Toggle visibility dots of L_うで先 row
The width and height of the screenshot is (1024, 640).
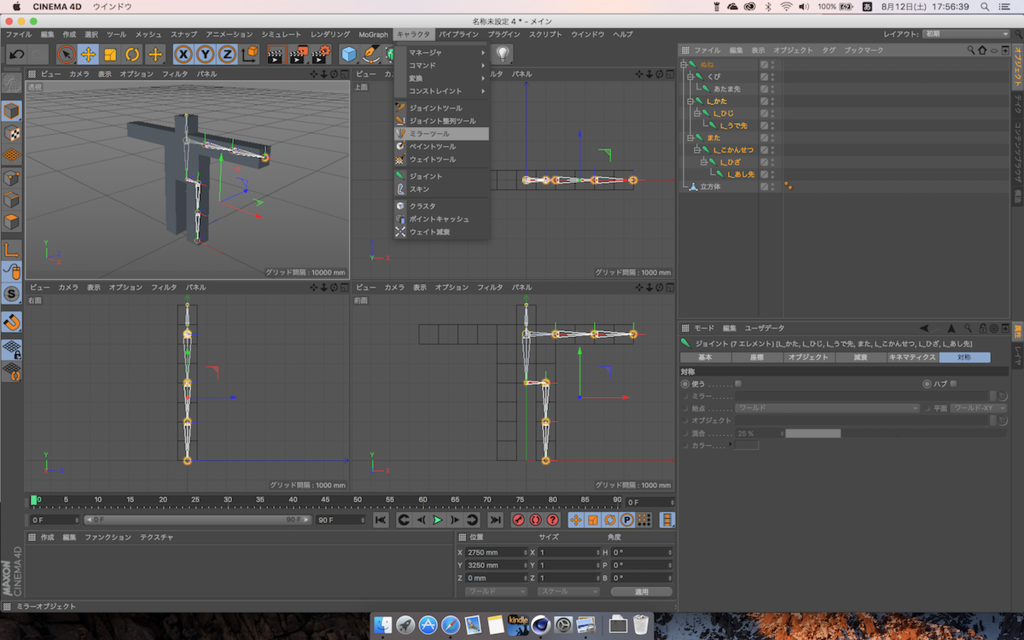[773, 125]
